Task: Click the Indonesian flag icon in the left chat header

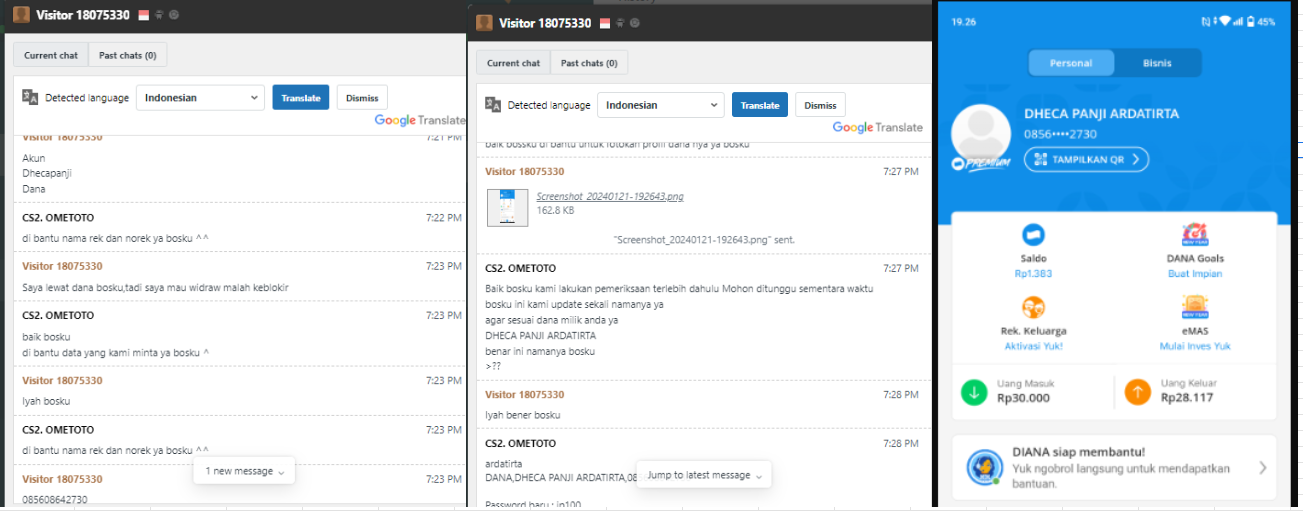Action: pos(143,15)
